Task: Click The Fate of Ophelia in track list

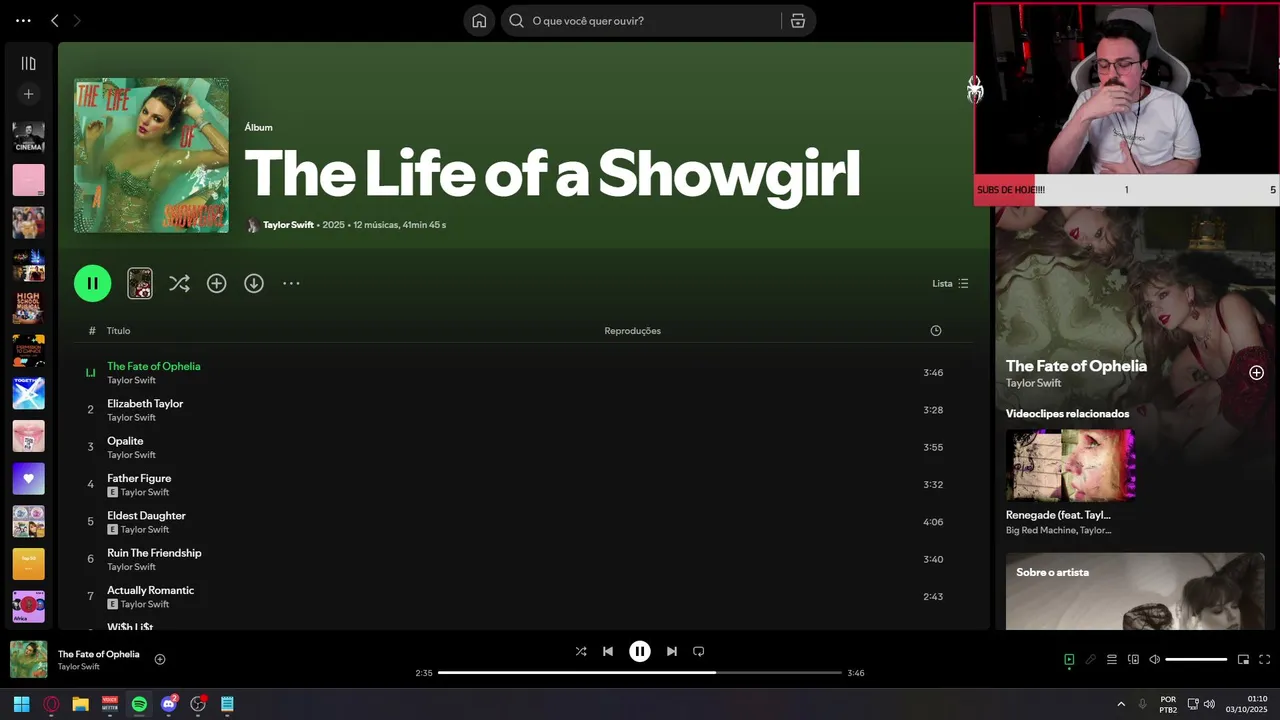Action: (x=154, y=366)
